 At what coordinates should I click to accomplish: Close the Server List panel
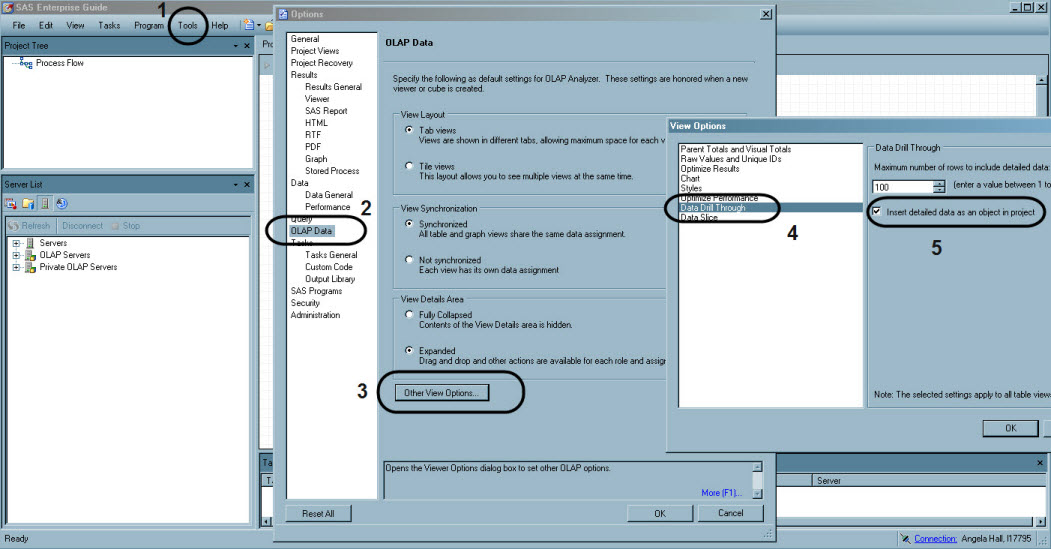pos(247,184)
